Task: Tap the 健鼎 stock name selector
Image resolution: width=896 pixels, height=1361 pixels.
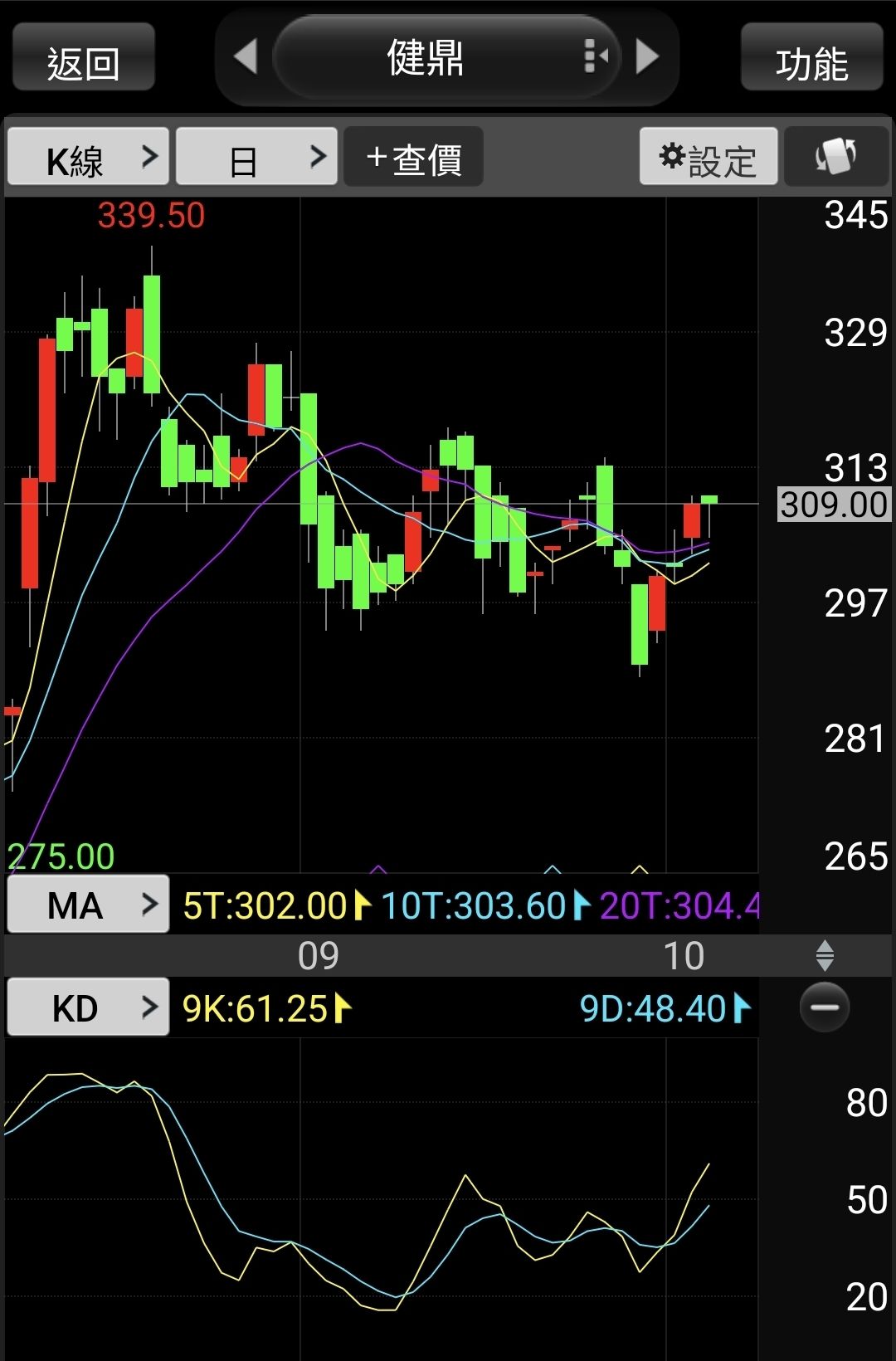Action: tap(446, 57)
